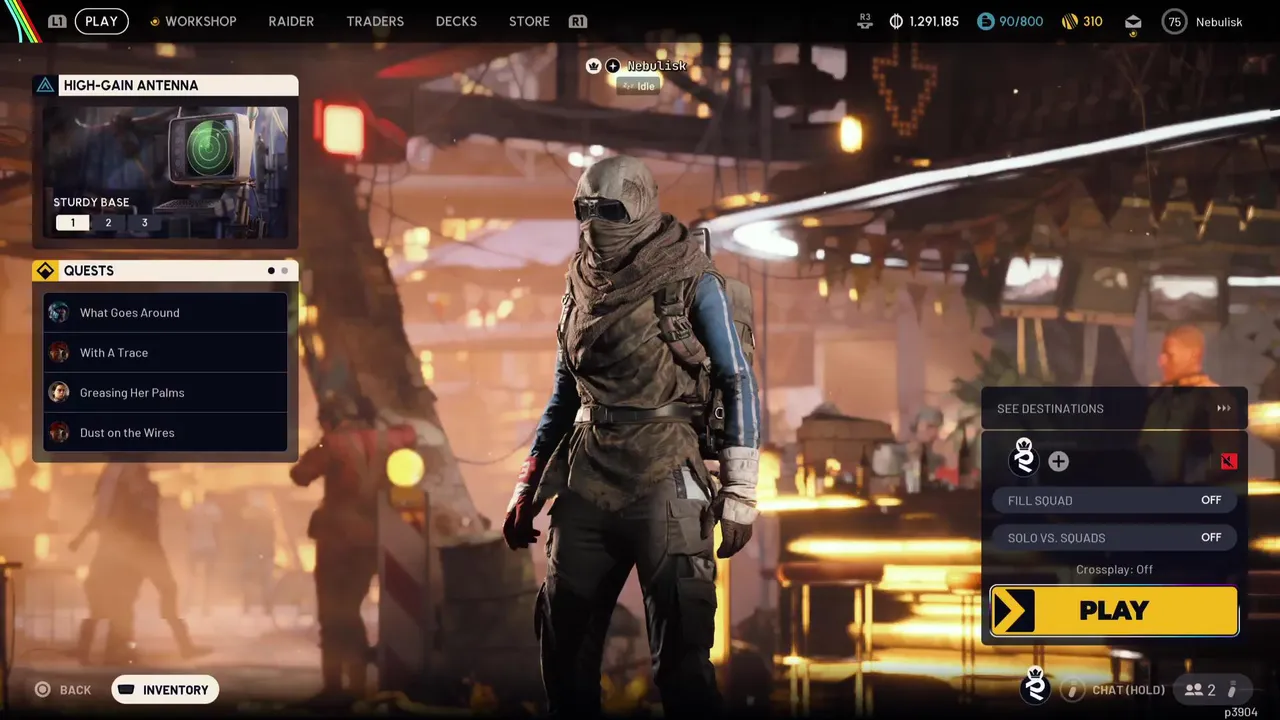
Task: Click the stick icon beside CHAT (HOLD)
Action: (x=1072, y=690)
